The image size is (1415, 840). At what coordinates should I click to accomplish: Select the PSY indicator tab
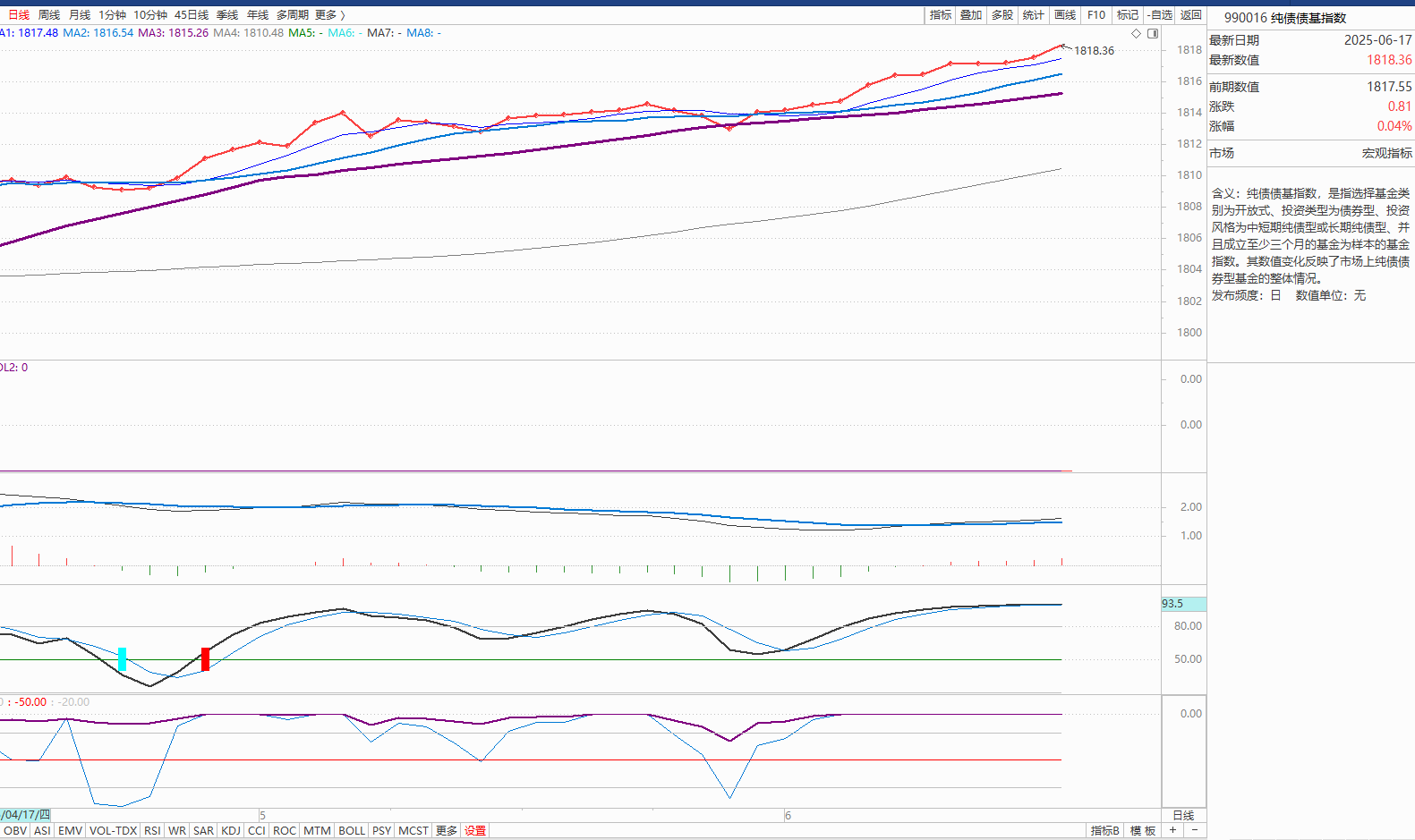pos(382,831)
